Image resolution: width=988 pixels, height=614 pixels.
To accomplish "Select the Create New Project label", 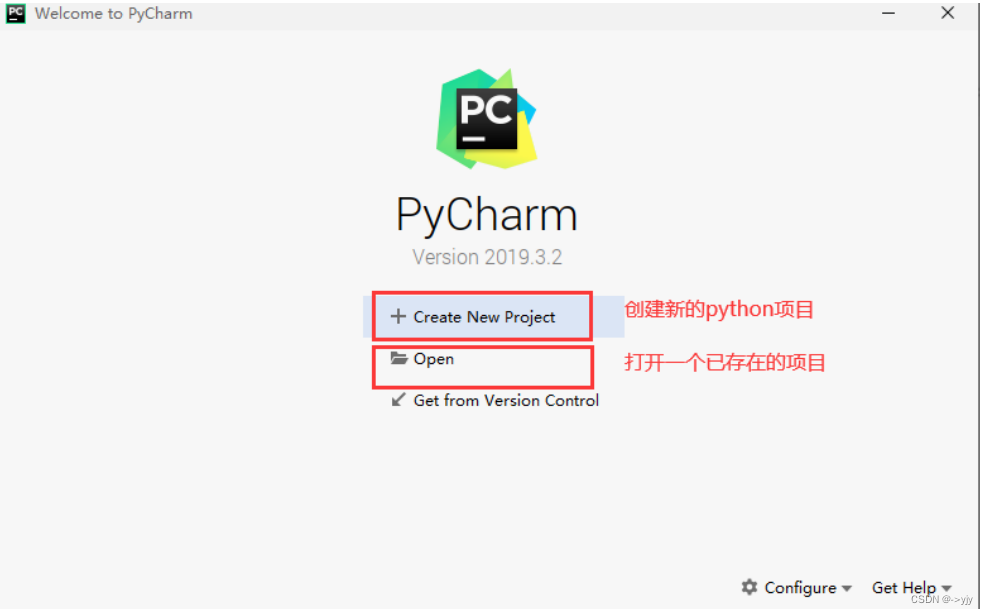I will (x=484, y=317).
